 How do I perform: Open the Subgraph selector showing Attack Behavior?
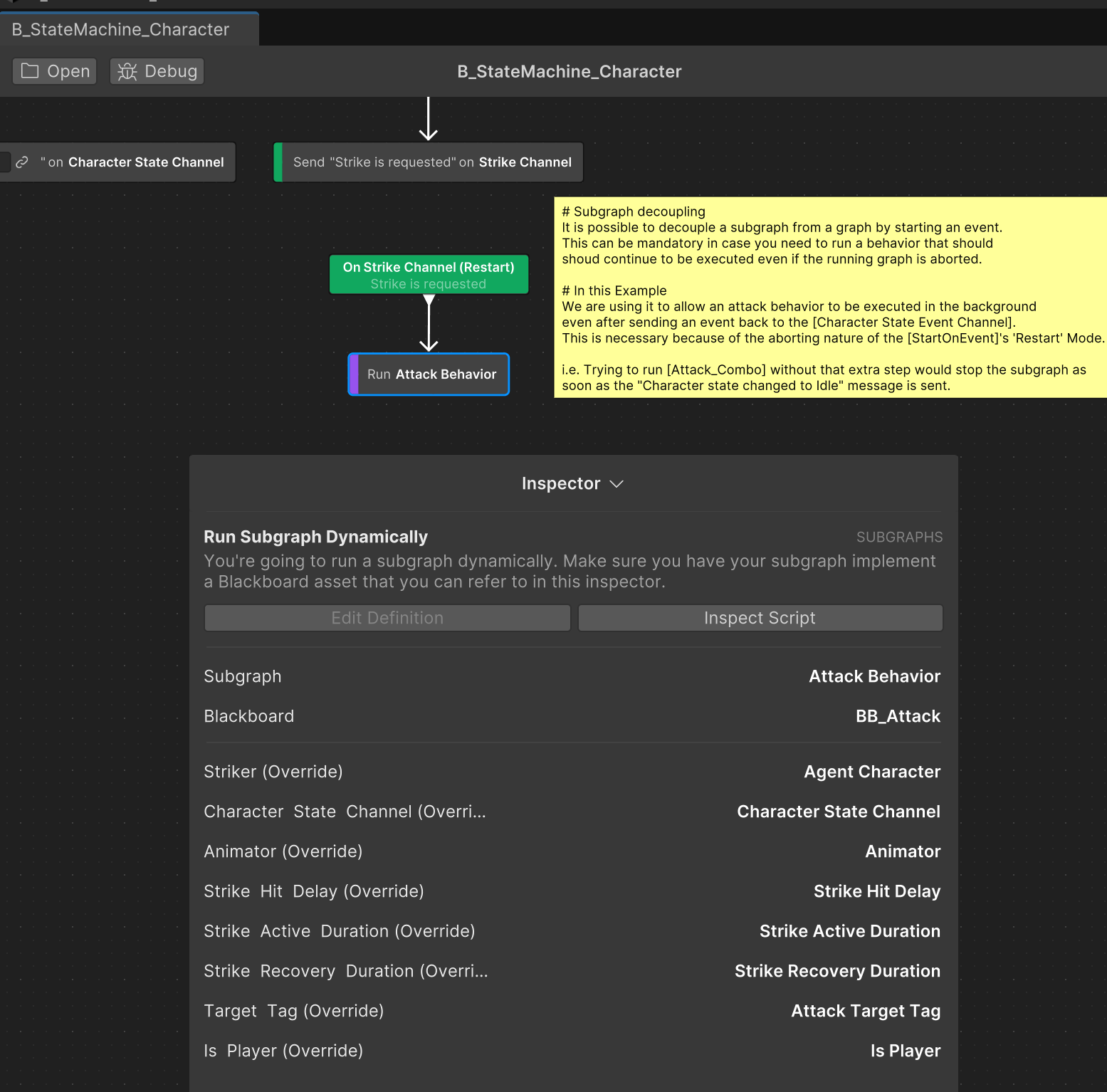[874, 676]
